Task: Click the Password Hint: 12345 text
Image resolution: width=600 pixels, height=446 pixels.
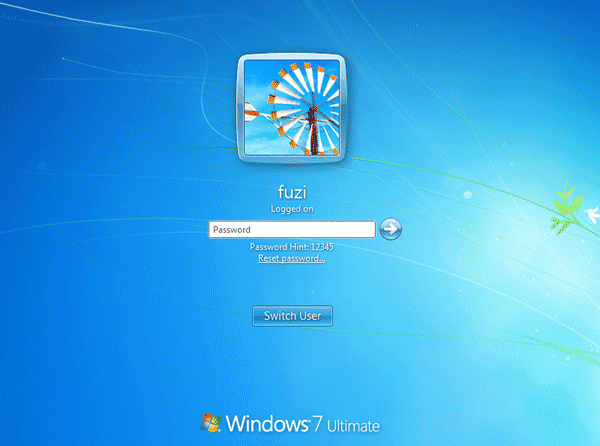Action: [292, 247]
